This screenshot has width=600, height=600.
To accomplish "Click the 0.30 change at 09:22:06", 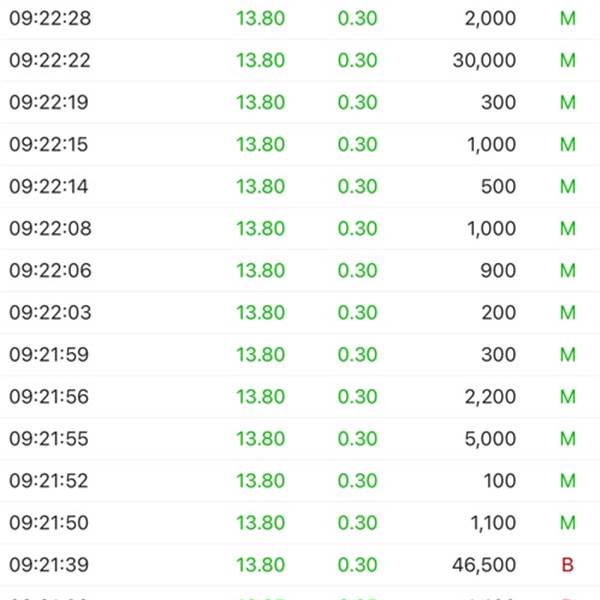I will pyautogui.click(x=358, y=271).
